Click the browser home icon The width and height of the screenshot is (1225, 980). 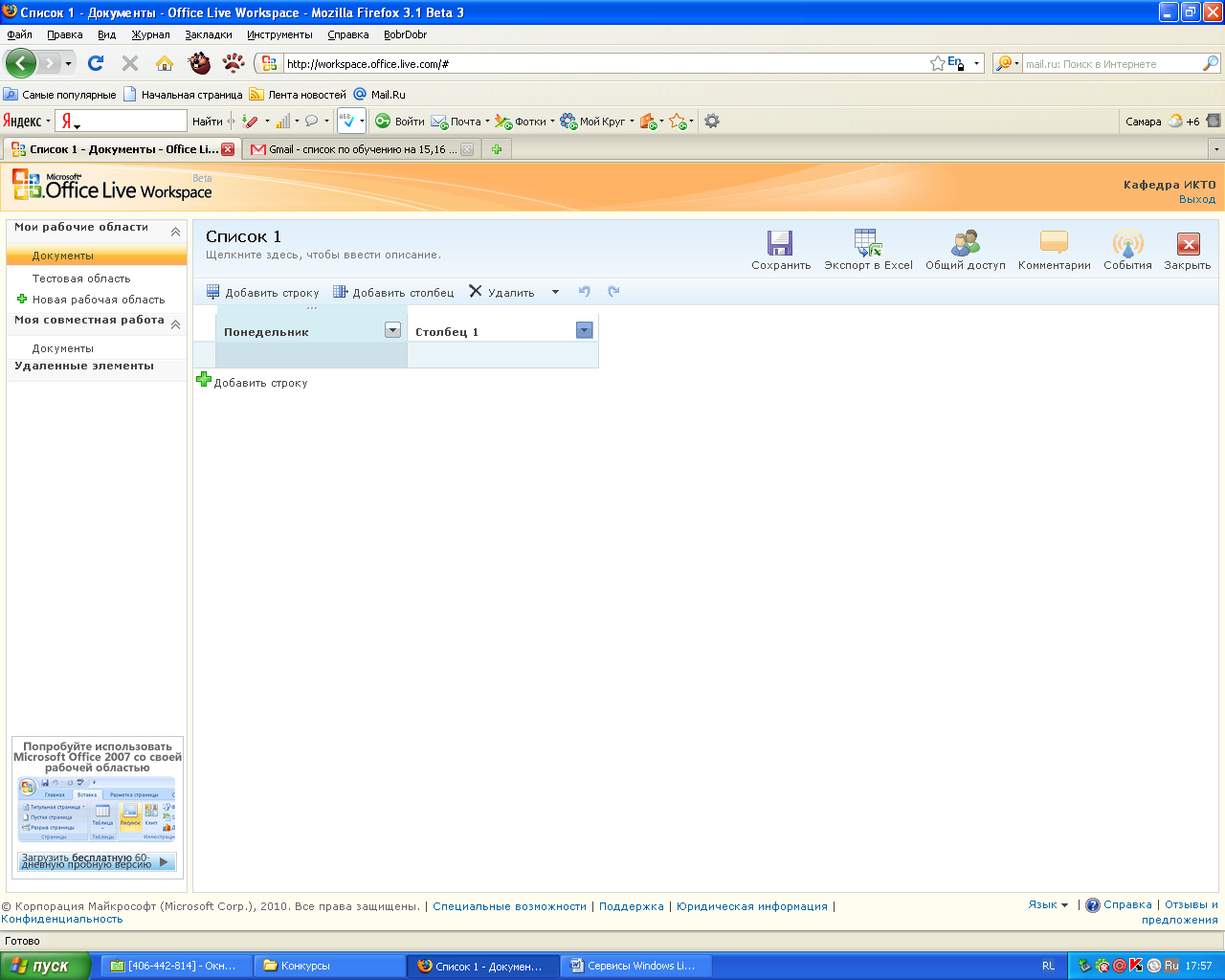165,63
